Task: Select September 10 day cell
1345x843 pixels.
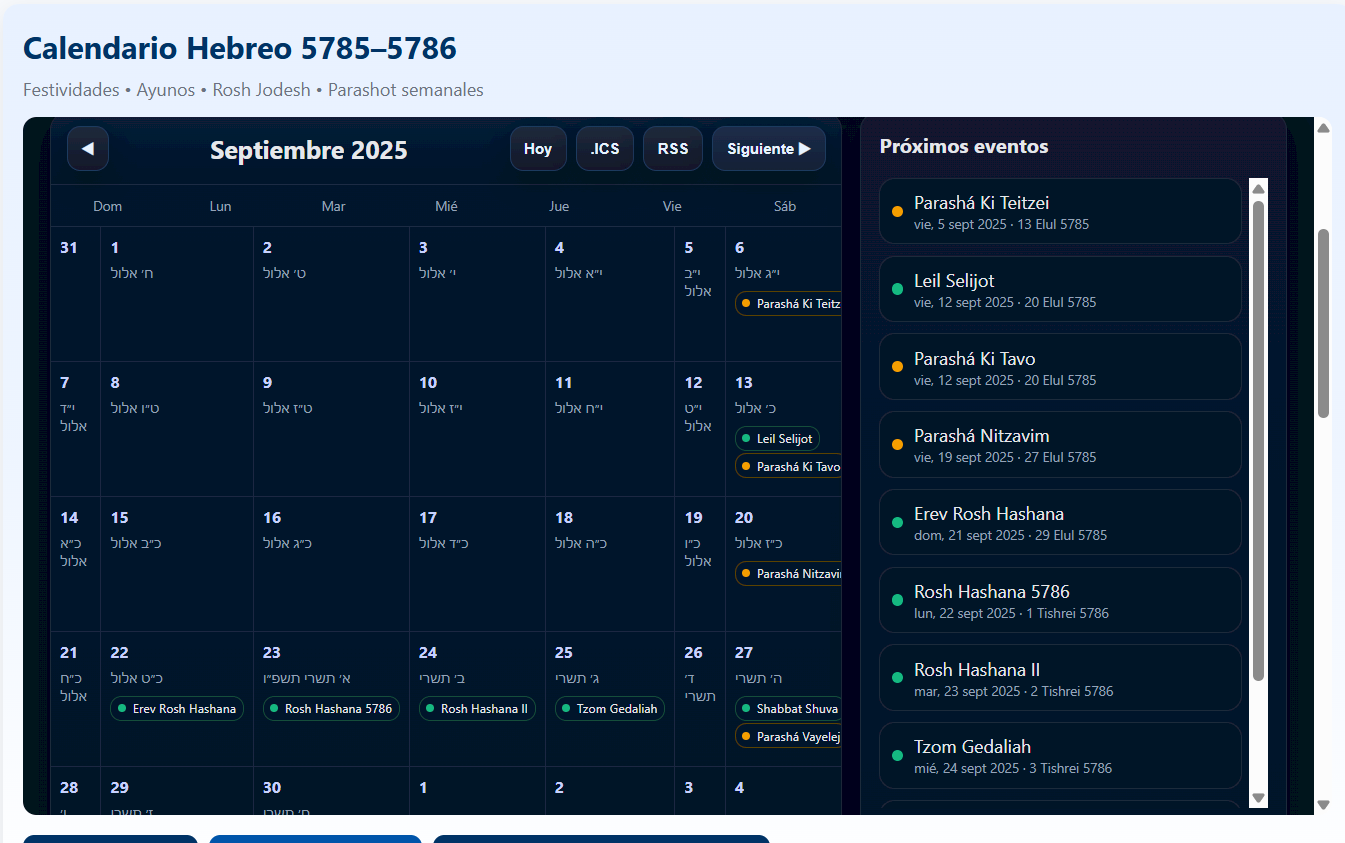Action: [477, 428]
